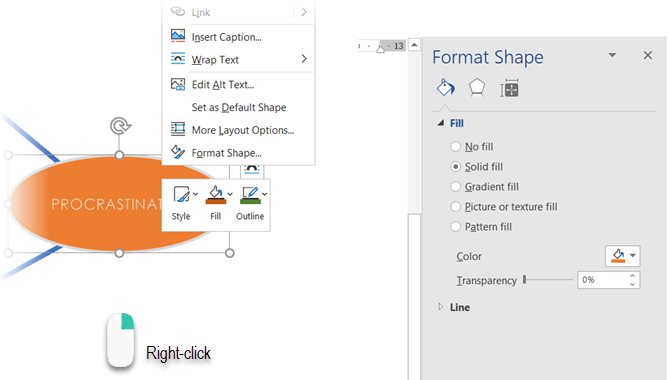Click the Insert Caption icon
Screen dimensions: 670x380
pyautogui.click(x=178, y=36)
